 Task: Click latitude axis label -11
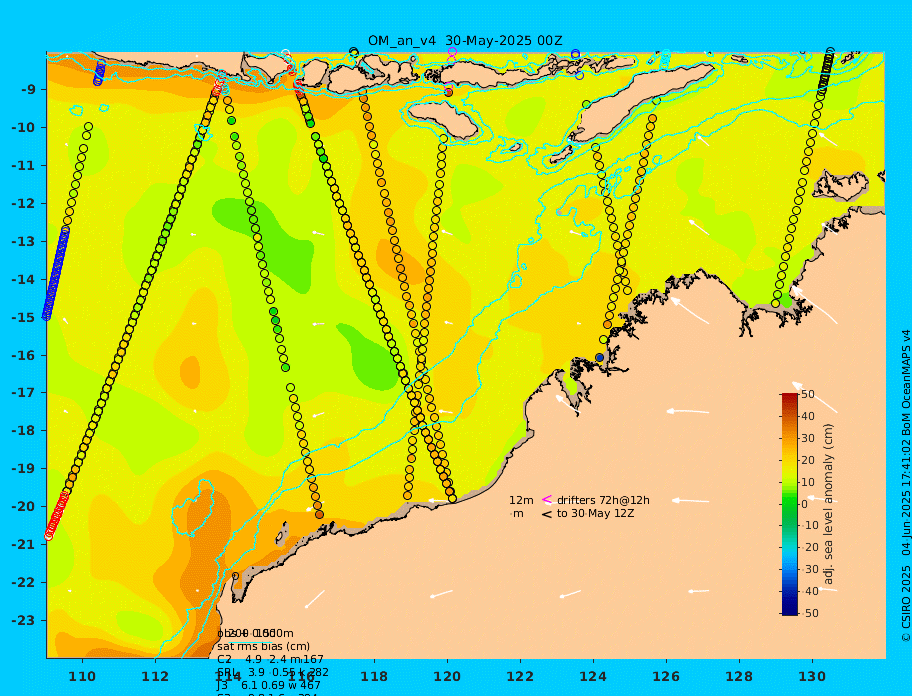[x=23, y=166]
